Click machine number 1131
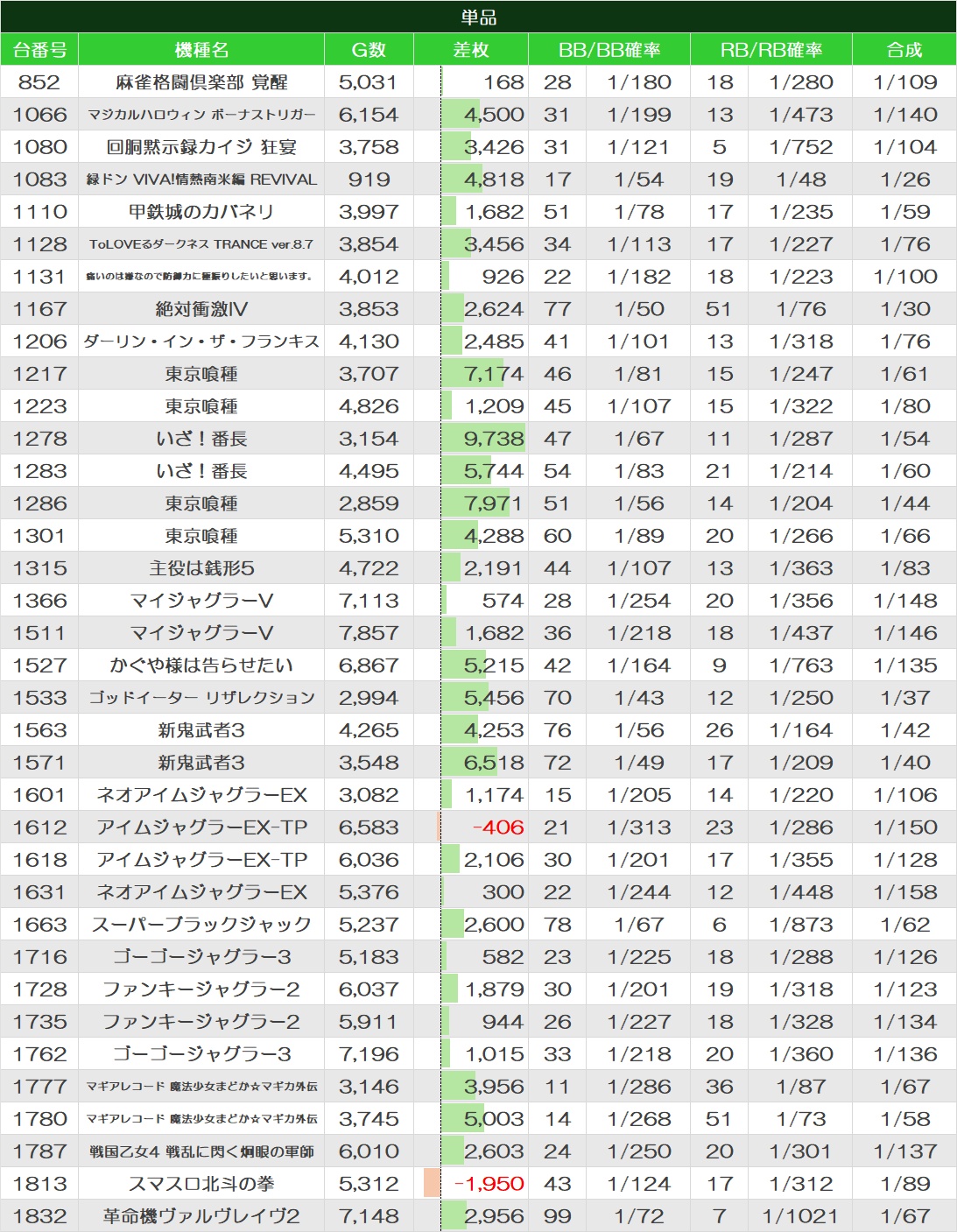957x1232 pixels. 39,277
